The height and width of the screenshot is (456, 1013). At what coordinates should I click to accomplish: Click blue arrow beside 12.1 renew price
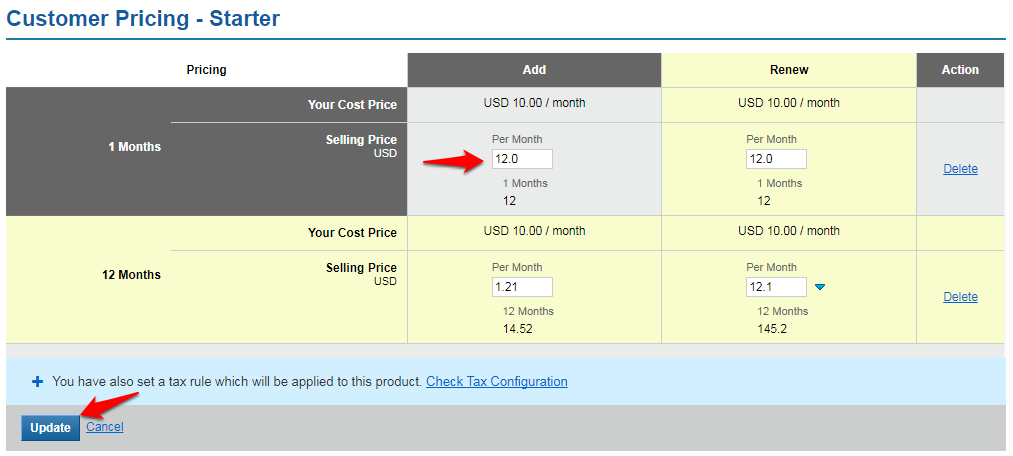point(820,288)
